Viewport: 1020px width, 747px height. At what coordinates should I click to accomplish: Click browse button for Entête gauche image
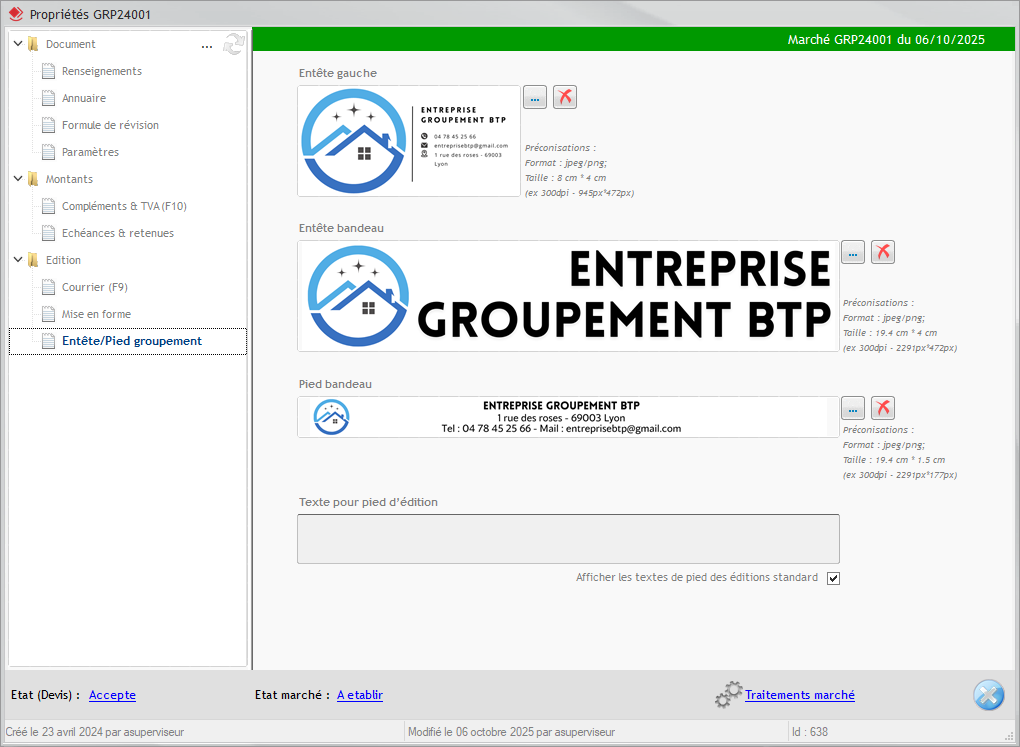(x=535, y=97)
